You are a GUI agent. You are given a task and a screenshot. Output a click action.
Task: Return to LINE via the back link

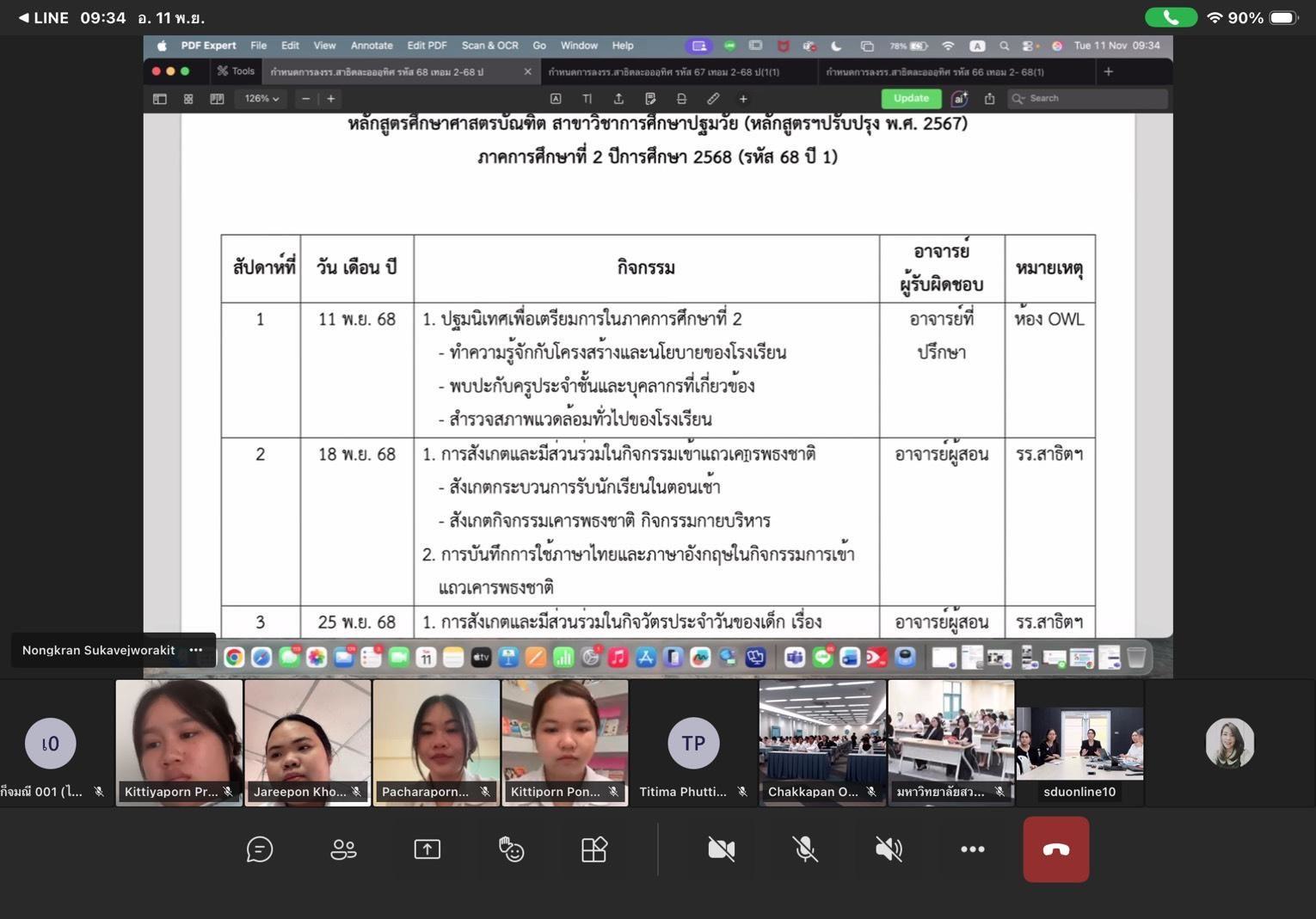[44, 17]
